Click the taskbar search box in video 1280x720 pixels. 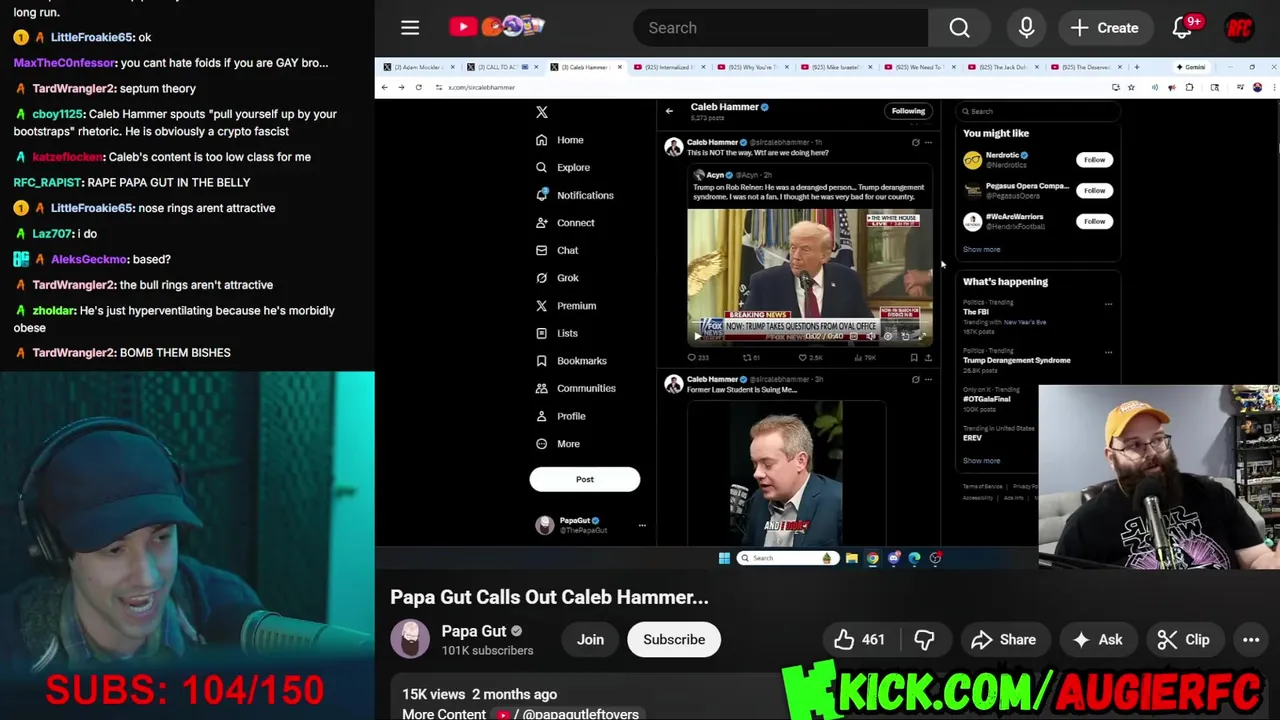click(x=787, y=558)
